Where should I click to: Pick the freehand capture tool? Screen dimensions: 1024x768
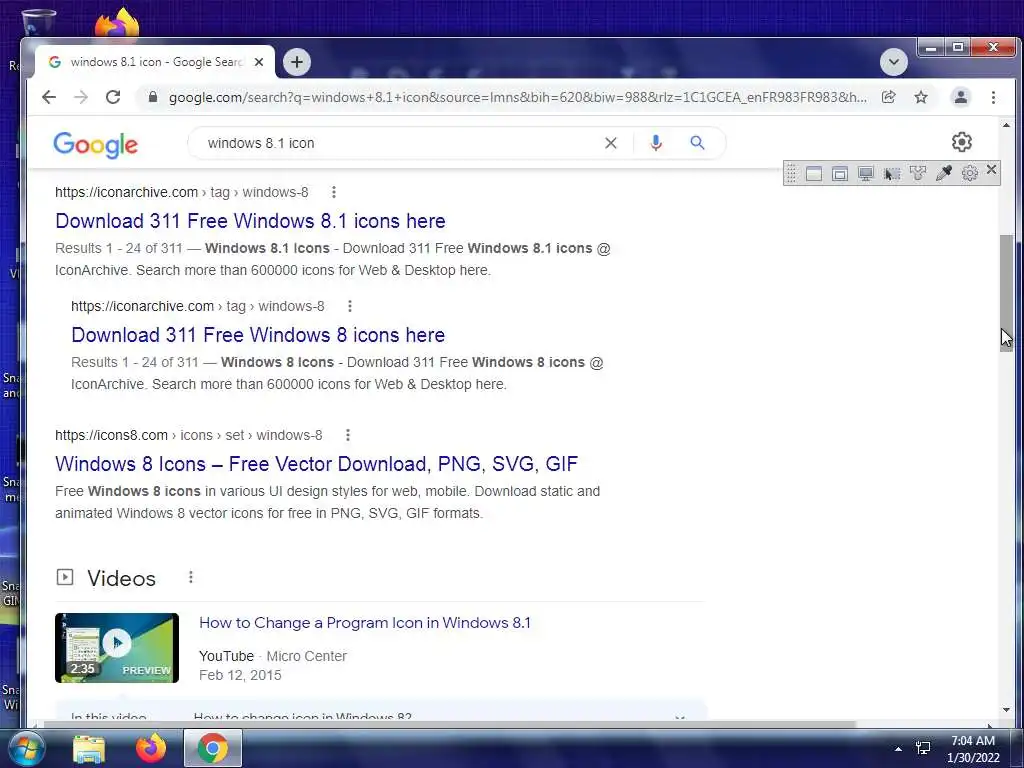tap(918, 174)
